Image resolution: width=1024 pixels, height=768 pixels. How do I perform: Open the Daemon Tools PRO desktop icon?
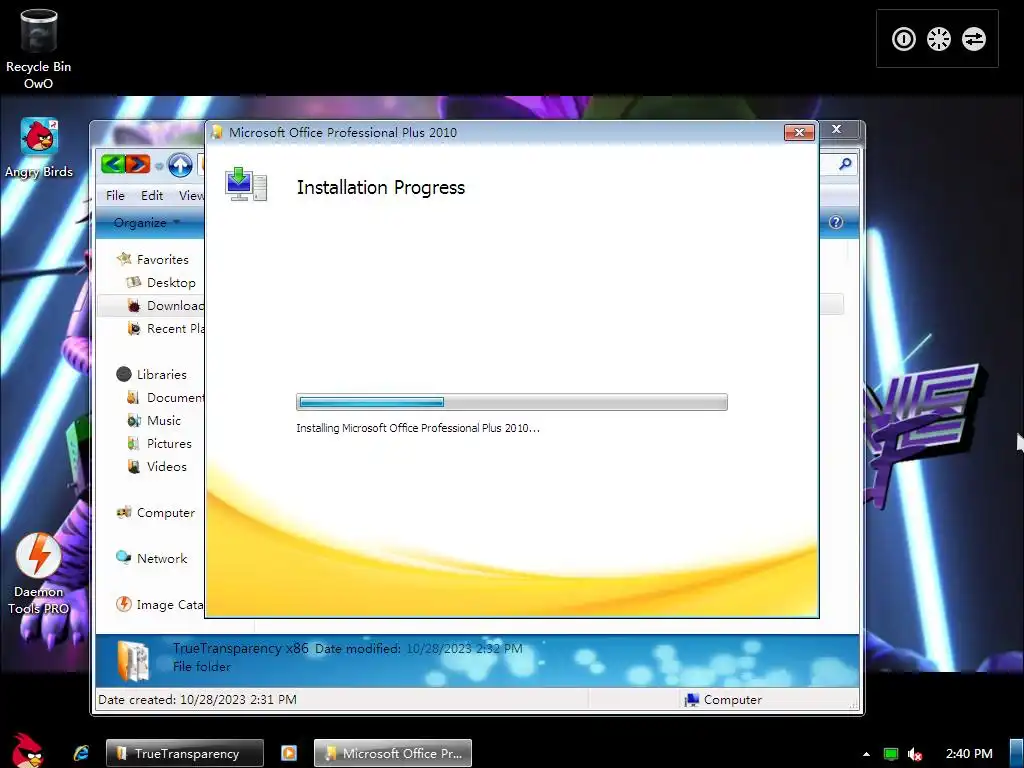(39, 574)
